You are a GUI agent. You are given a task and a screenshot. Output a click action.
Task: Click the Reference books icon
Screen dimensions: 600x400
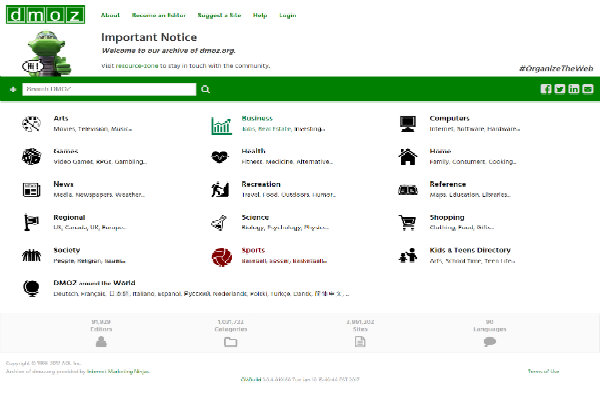click(408, 190)
